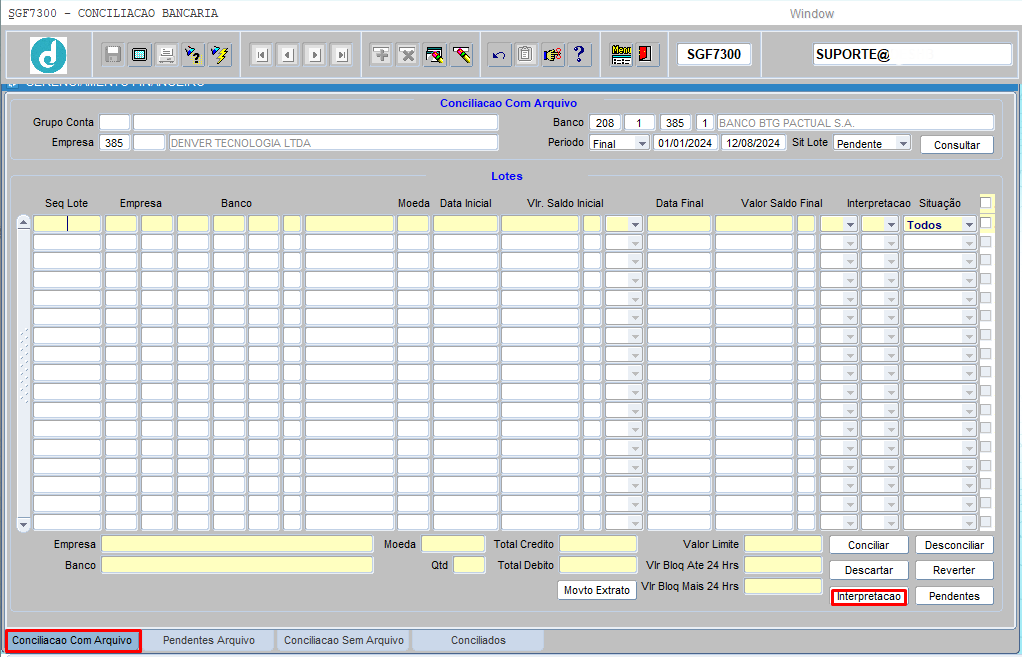
Task: Switch to the Conciliacao Com Arquivo tab
Action: pos(72,641)
